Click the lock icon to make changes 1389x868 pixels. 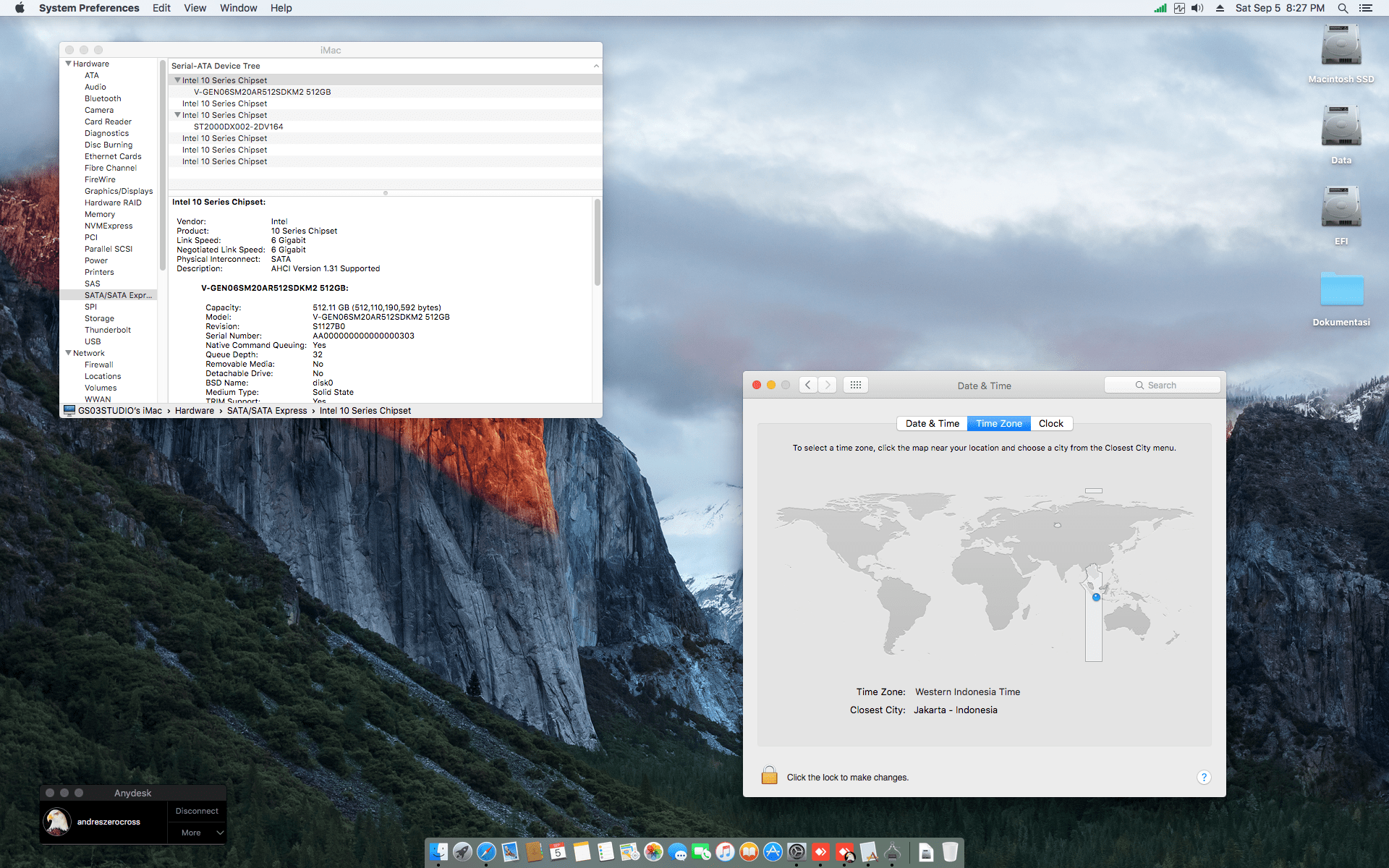pos(769,776)
